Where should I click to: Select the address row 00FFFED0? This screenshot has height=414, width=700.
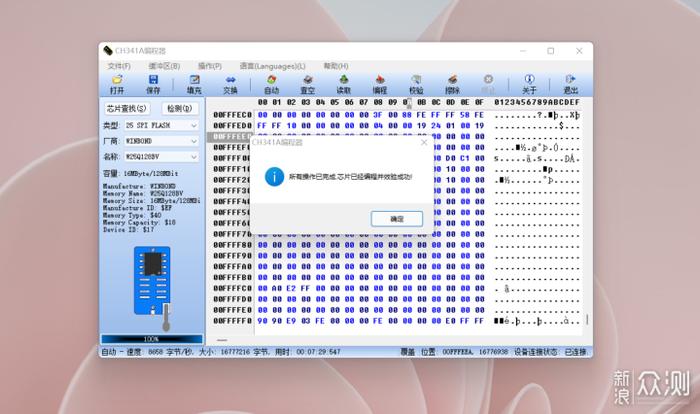tap(232, 126)
